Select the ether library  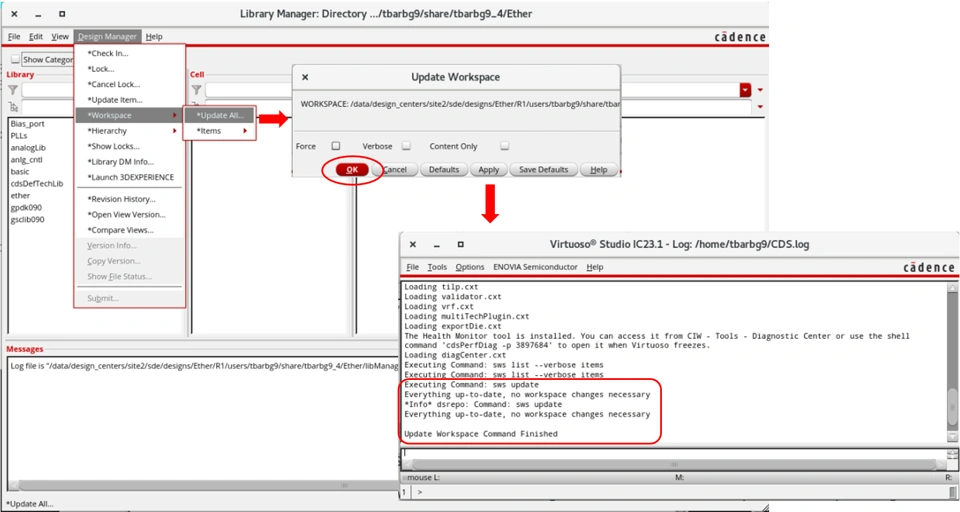[x=20, y=195]
